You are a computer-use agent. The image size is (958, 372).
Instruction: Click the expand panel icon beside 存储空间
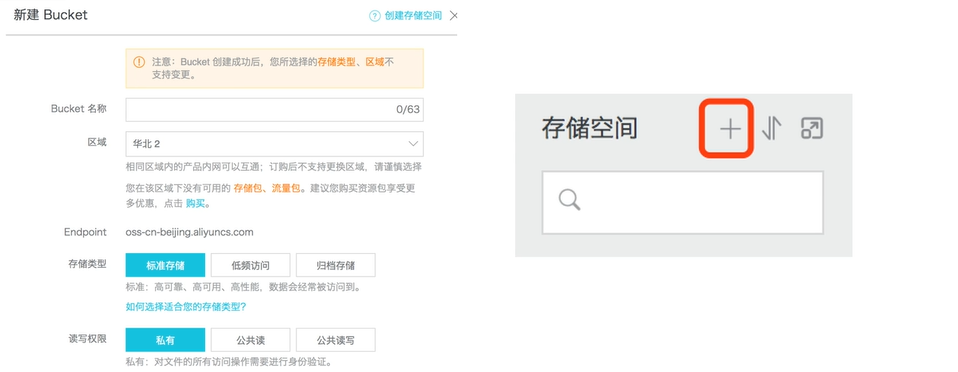(812, 129)
